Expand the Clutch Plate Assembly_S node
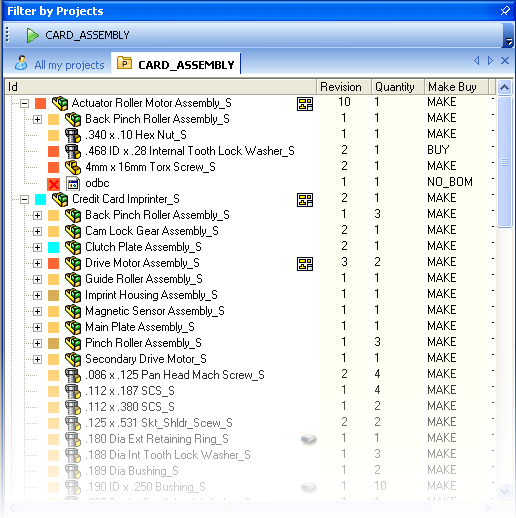 (x=37, y=247)
